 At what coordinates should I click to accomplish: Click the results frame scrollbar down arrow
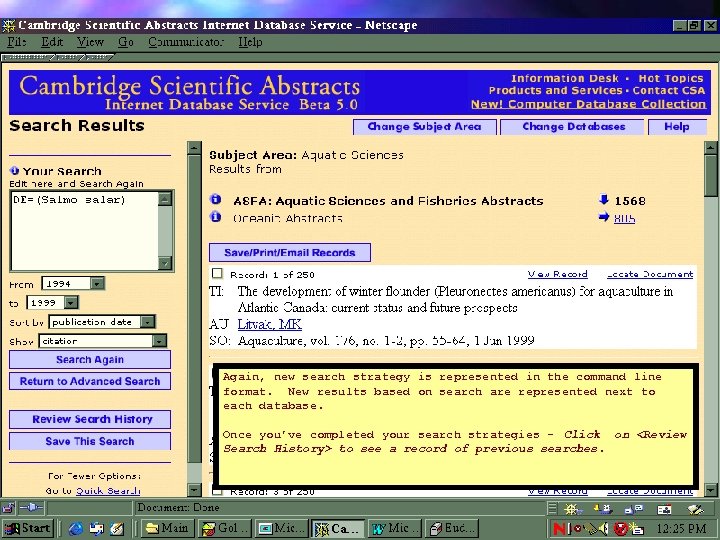pyautogui.click(x=711, y=490)
